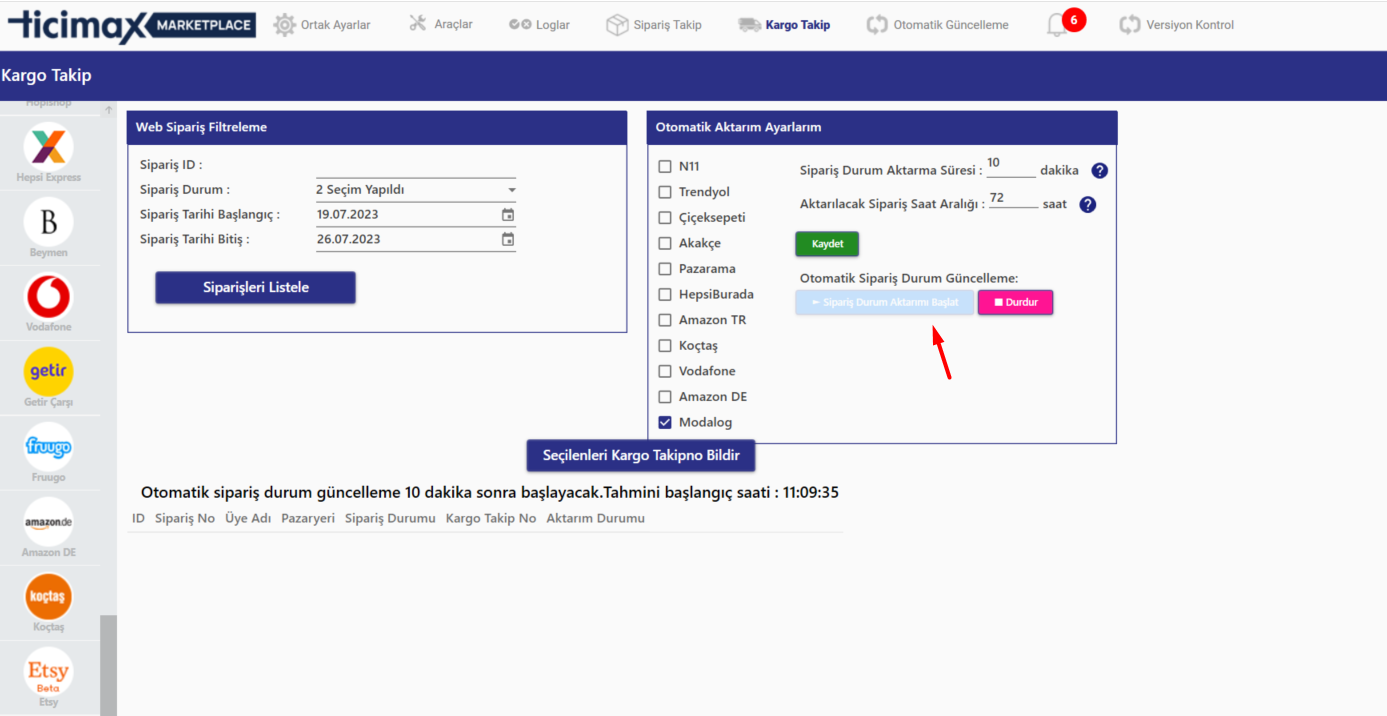Click Seçilenleri Kargo Takipno Bildir button
Image resolution: width=1387 pixels, height=716 pixels.
coord(641,456)
